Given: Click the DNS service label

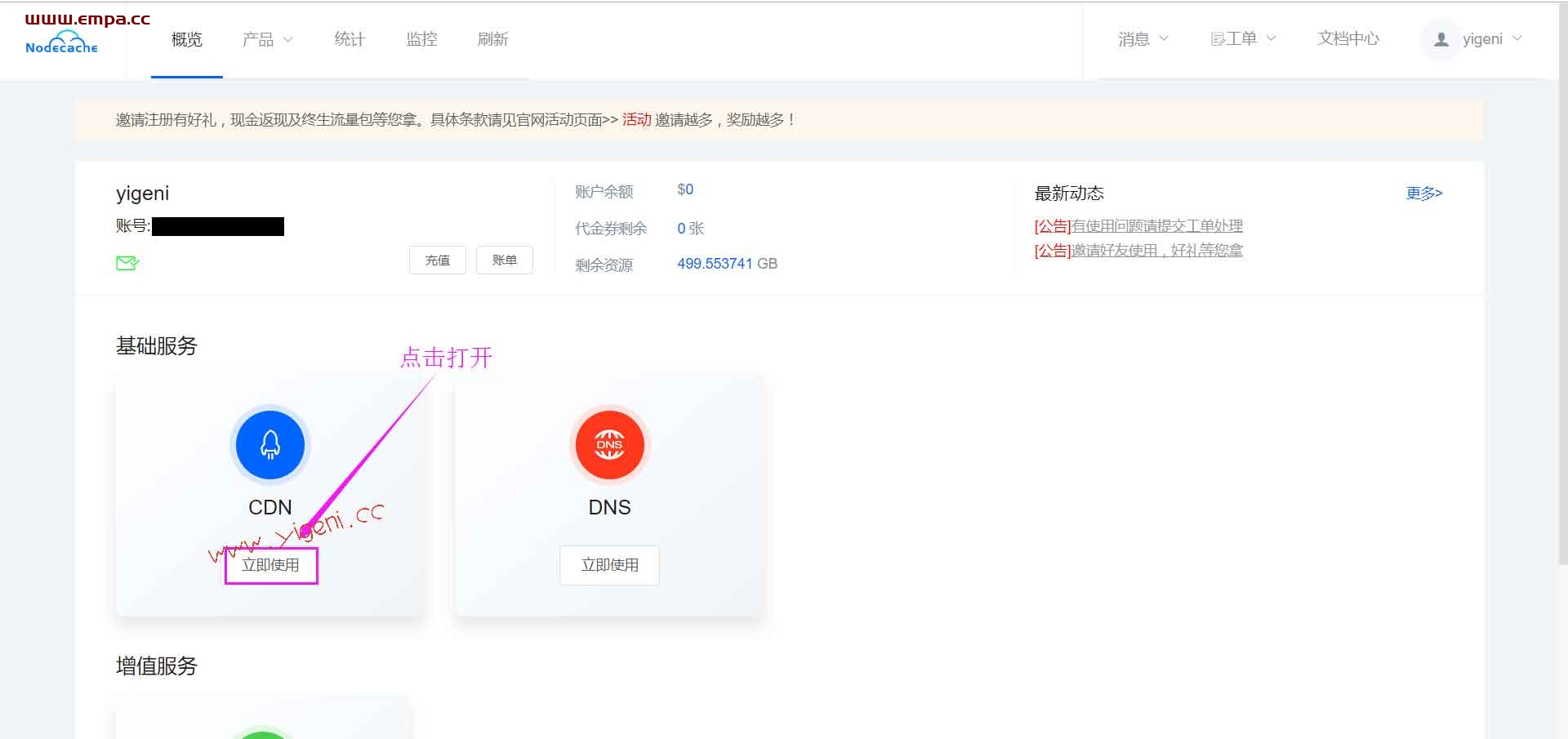Looking at the screenshot, I should pos(609,507).
